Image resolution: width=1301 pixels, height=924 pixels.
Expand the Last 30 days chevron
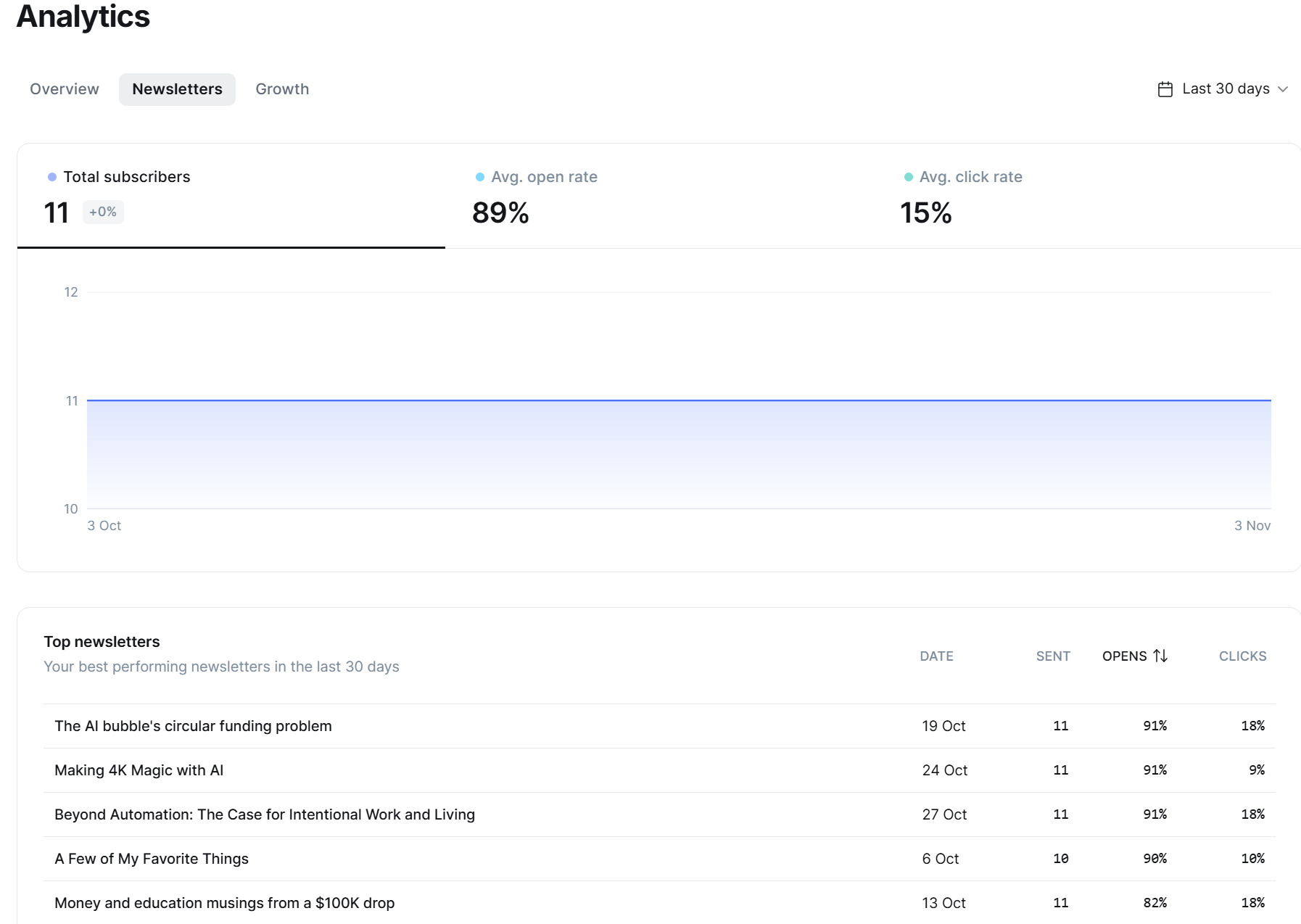click(x=1283, y=89)
